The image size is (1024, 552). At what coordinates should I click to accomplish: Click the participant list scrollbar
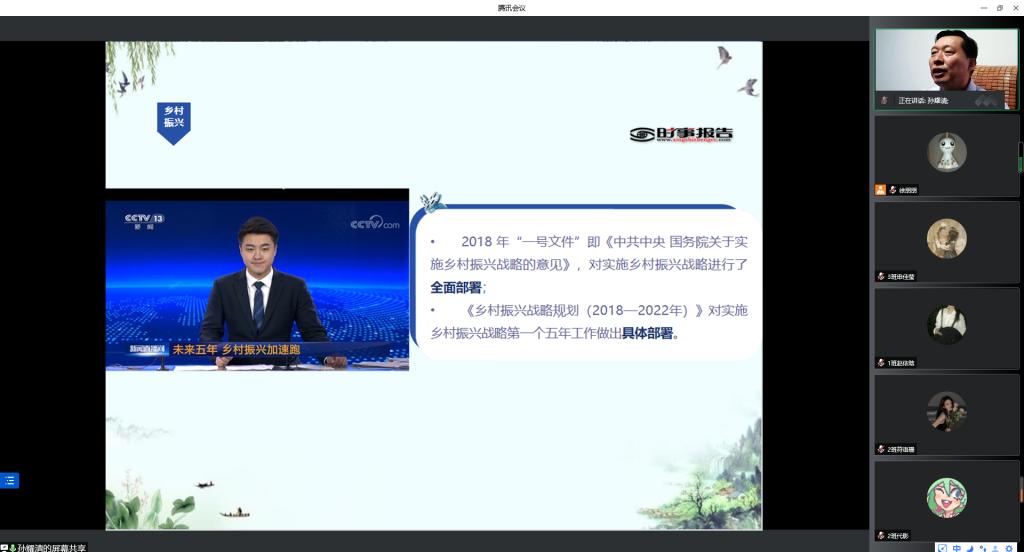(x=1020, y=157)
